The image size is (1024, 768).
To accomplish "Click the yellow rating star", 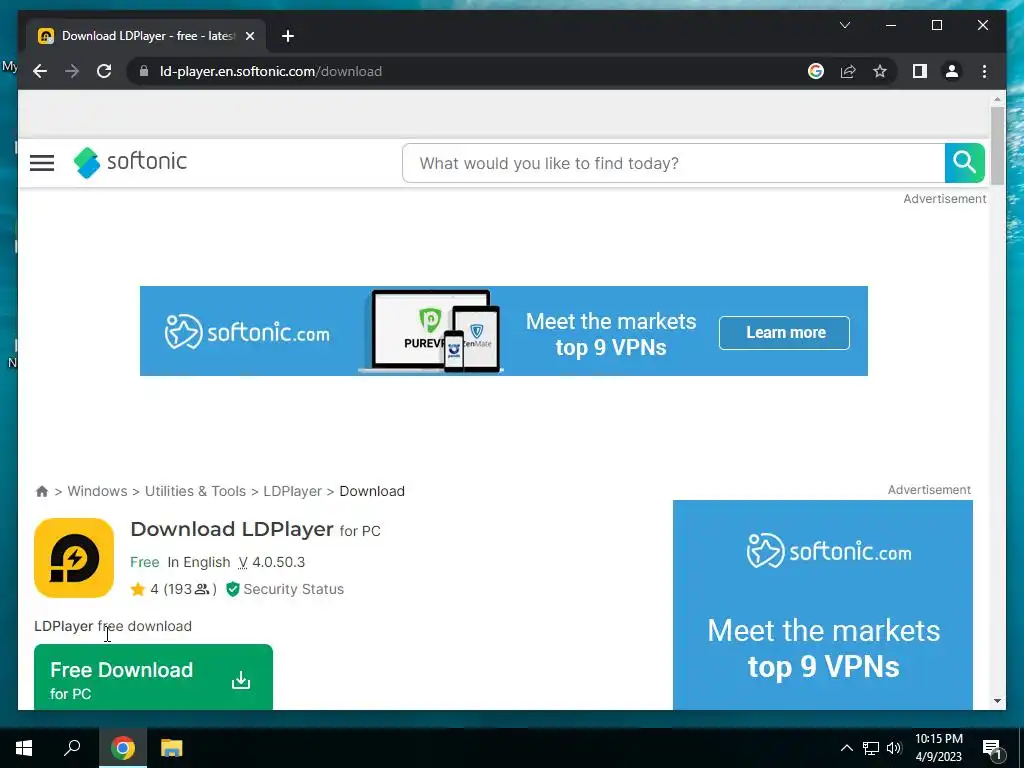I will 138,589.
